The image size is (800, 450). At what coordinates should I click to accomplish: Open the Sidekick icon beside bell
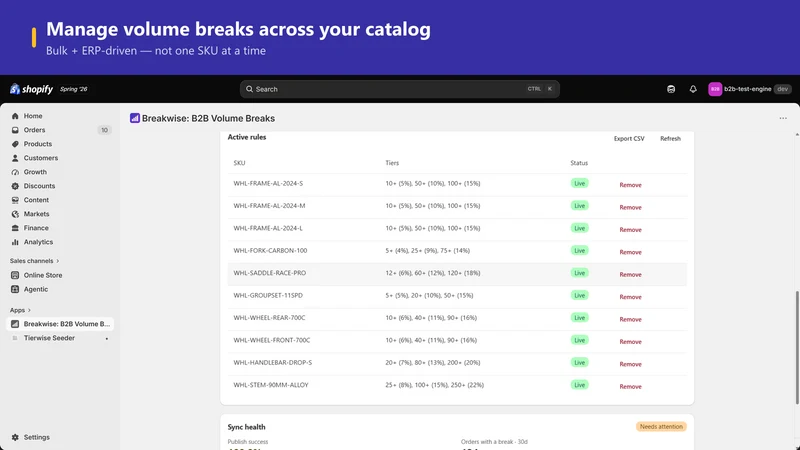point(671,89)
